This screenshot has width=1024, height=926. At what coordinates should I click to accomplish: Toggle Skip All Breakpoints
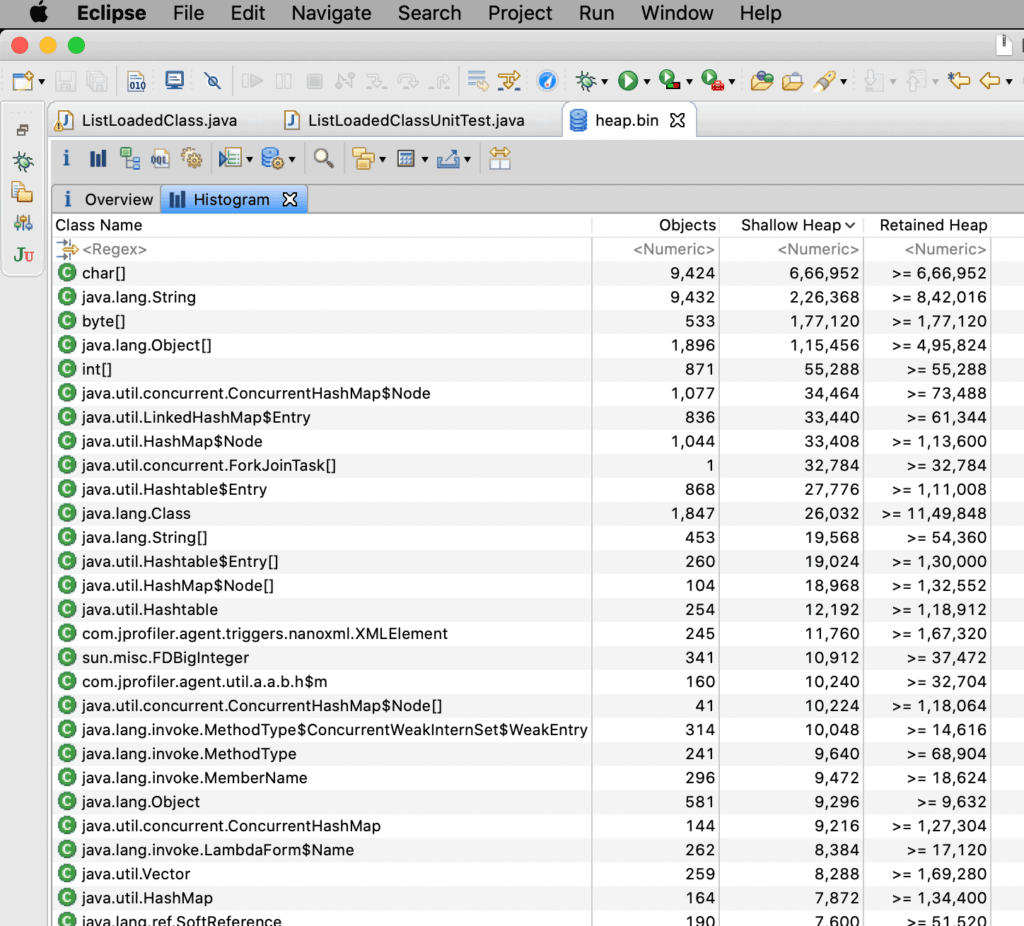tap(212, 81)
